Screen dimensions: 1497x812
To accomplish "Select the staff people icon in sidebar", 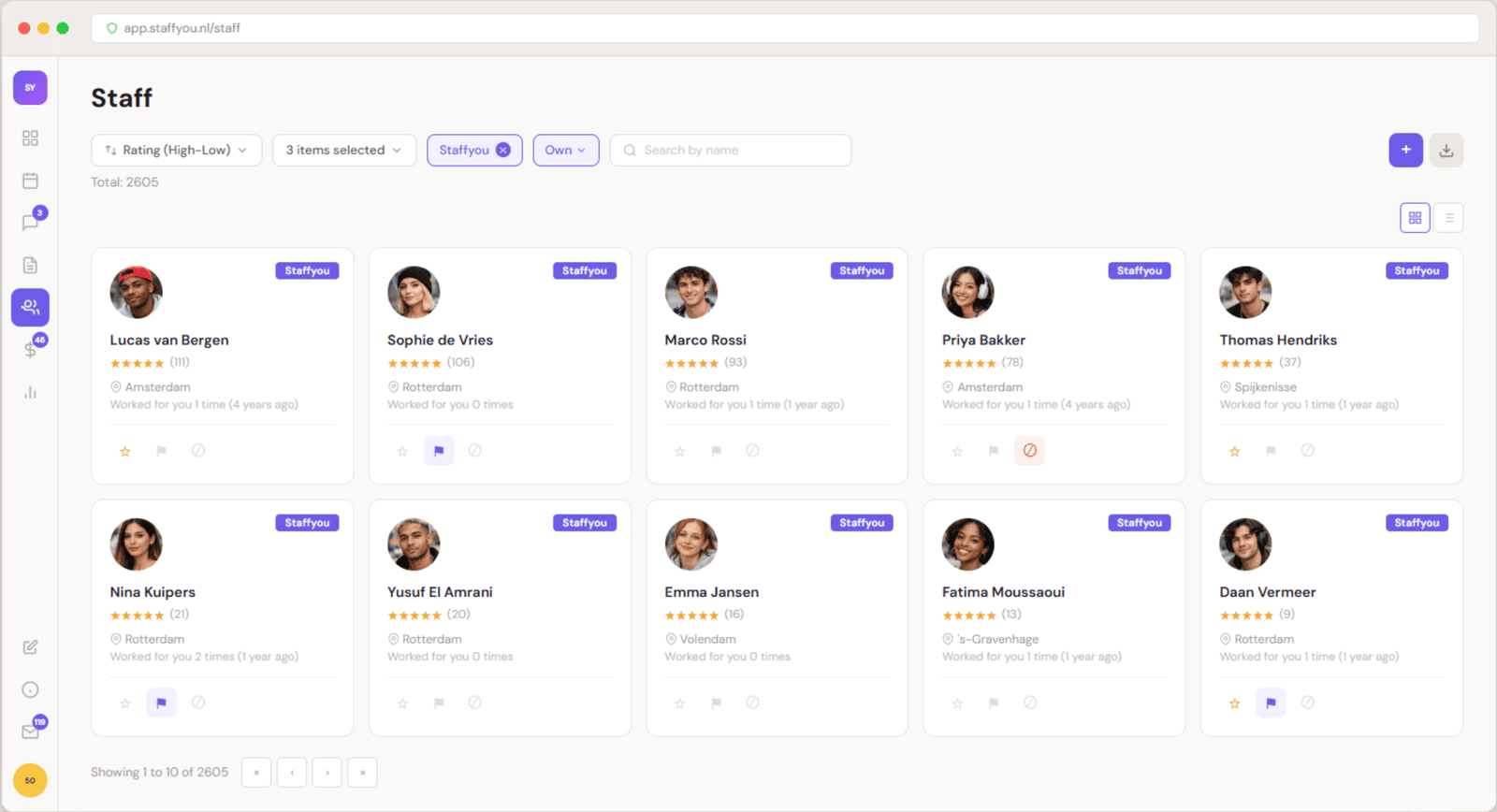I will pos(30,307).
